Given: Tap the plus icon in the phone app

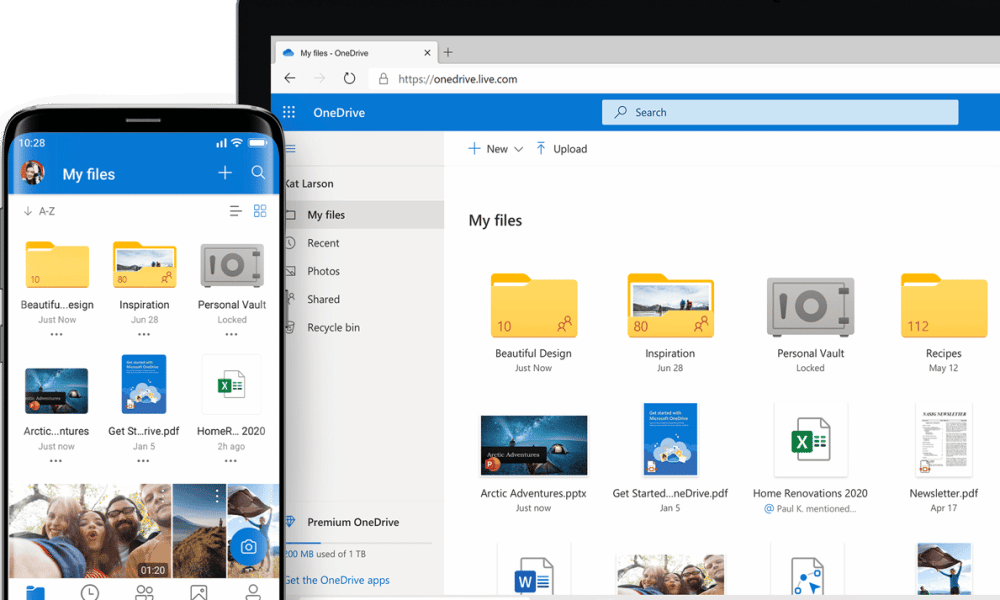Looking at the screenshot, I should click(225, 173).
